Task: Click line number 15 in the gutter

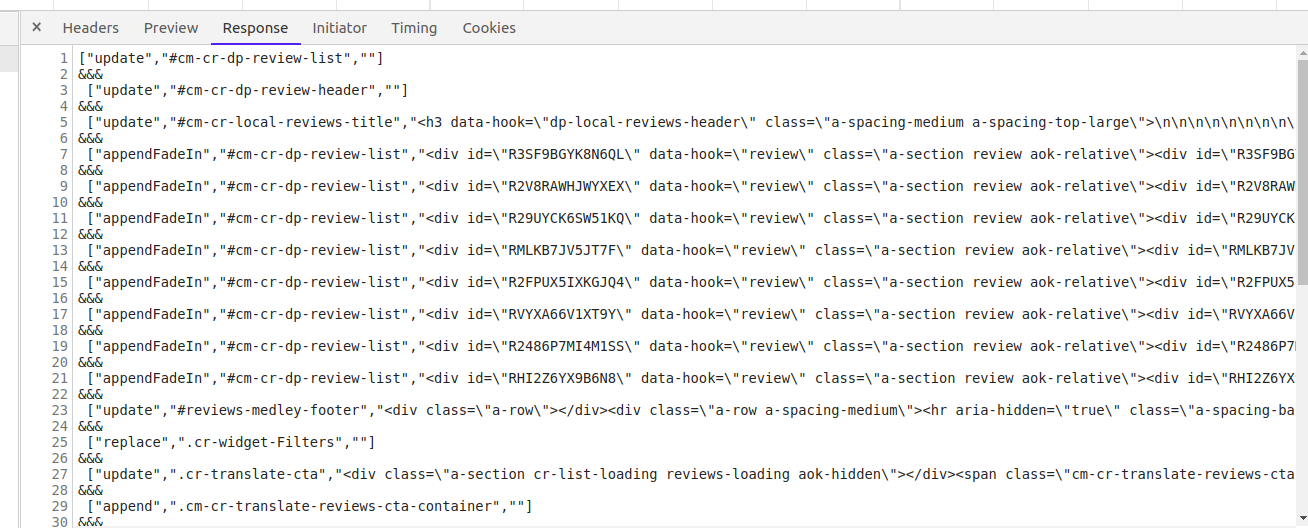Action: click(x=60, y=282)
